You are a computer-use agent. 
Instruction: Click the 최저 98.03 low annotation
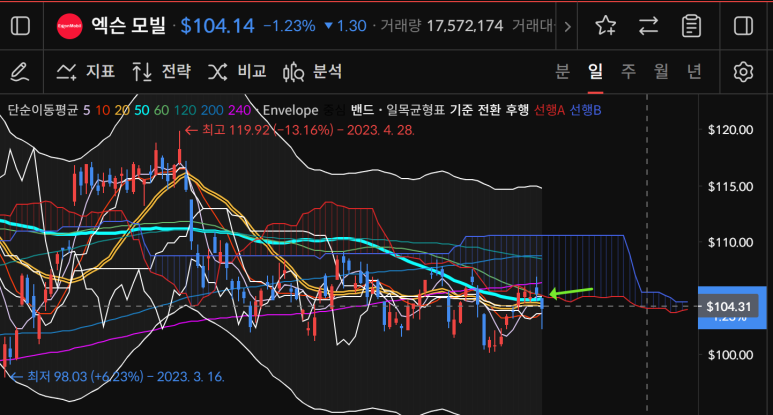(117, 377)
